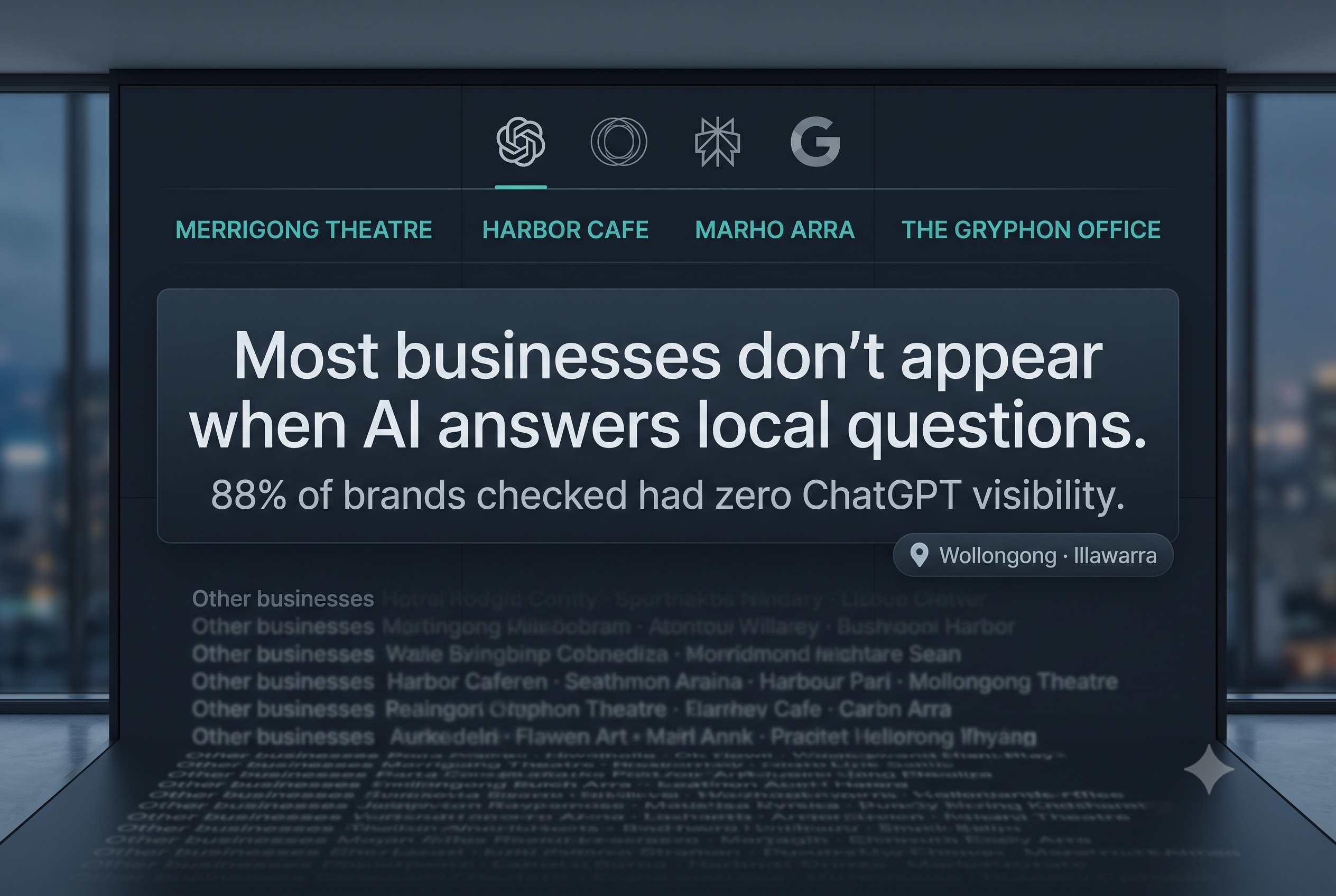Click 'Harbor Caferen' in the businesses list
The image size is (1336, 896).
(467, 682)
